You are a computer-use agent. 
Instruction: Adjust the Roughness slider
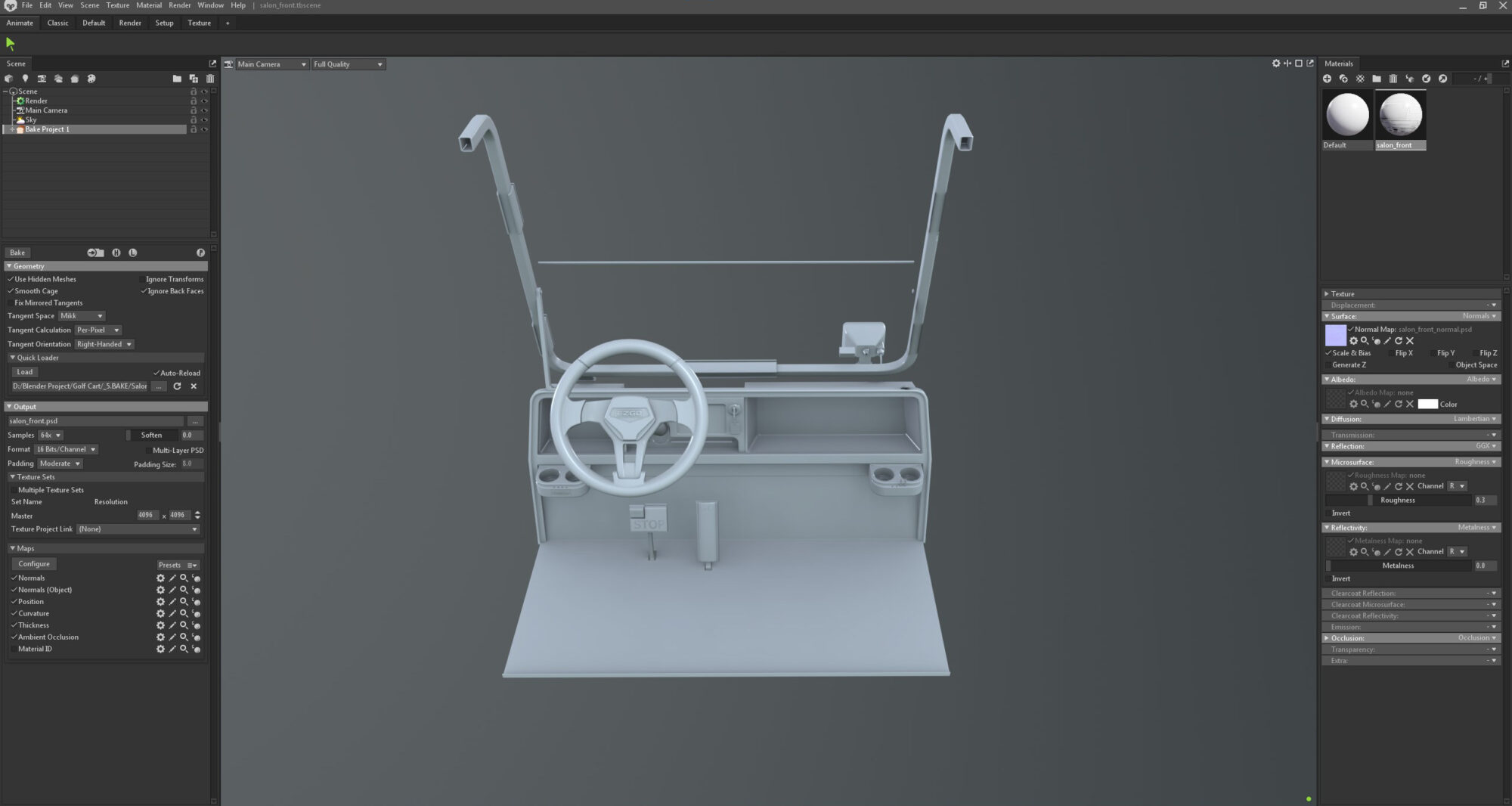1398,501
